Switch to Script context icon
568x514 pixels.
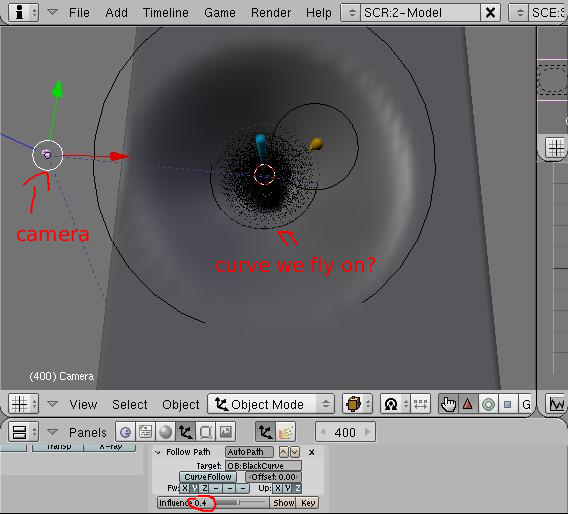coord(146,432)
